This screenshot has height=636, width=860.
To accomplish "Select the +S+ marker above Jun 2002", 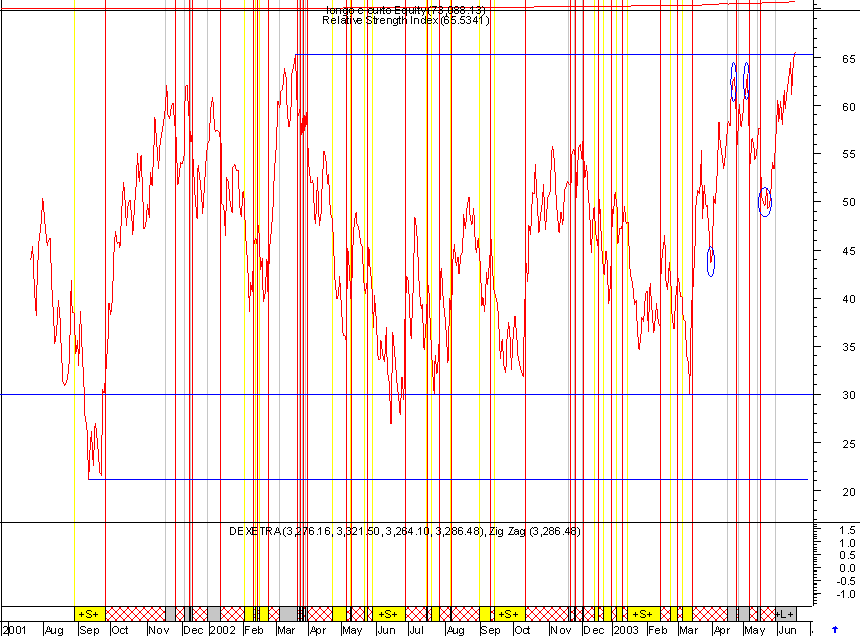I will (x=388, y=614).
